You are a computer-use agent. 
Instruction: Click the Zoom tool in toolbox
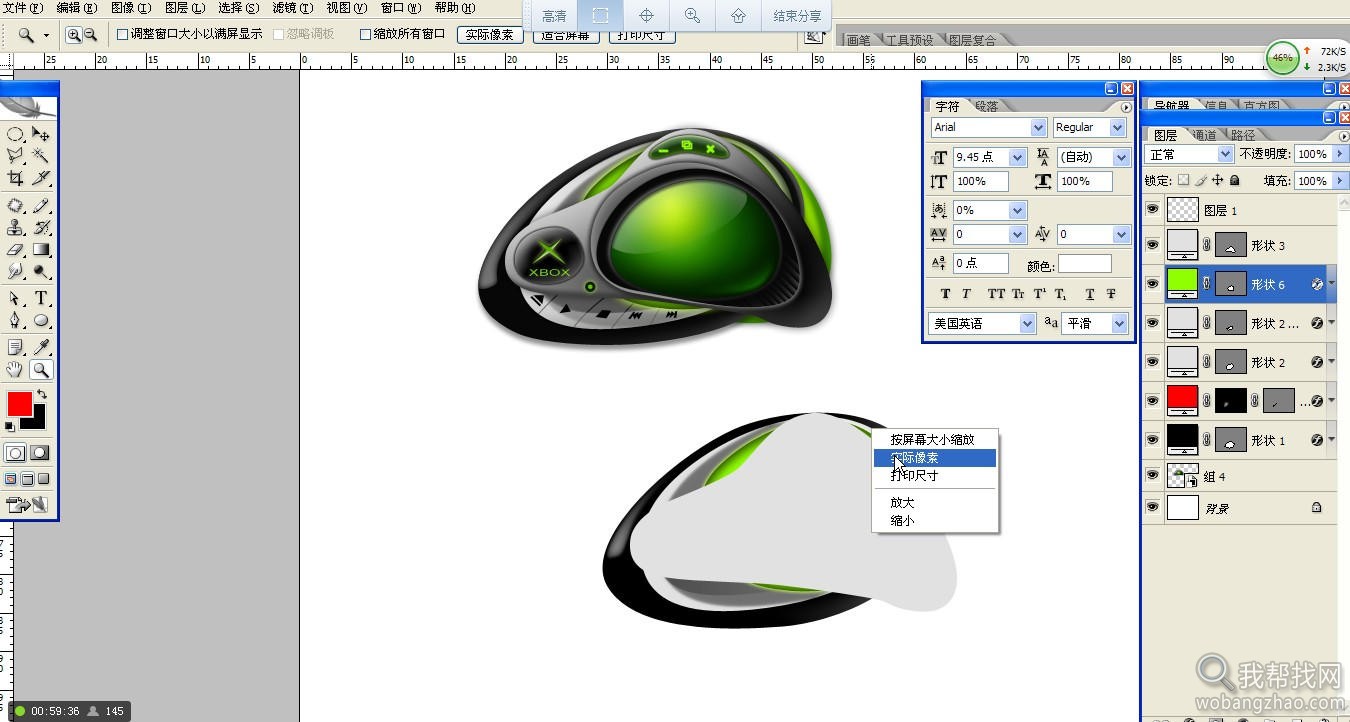coord(41,370)
